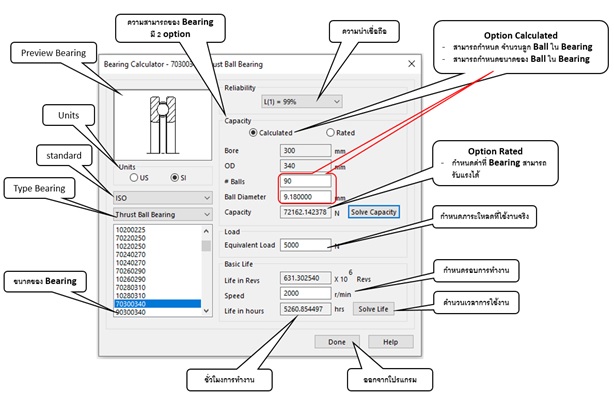Screen dimensions: 614x394
Task: Click the Solve Life button
Action: (373, 309)
